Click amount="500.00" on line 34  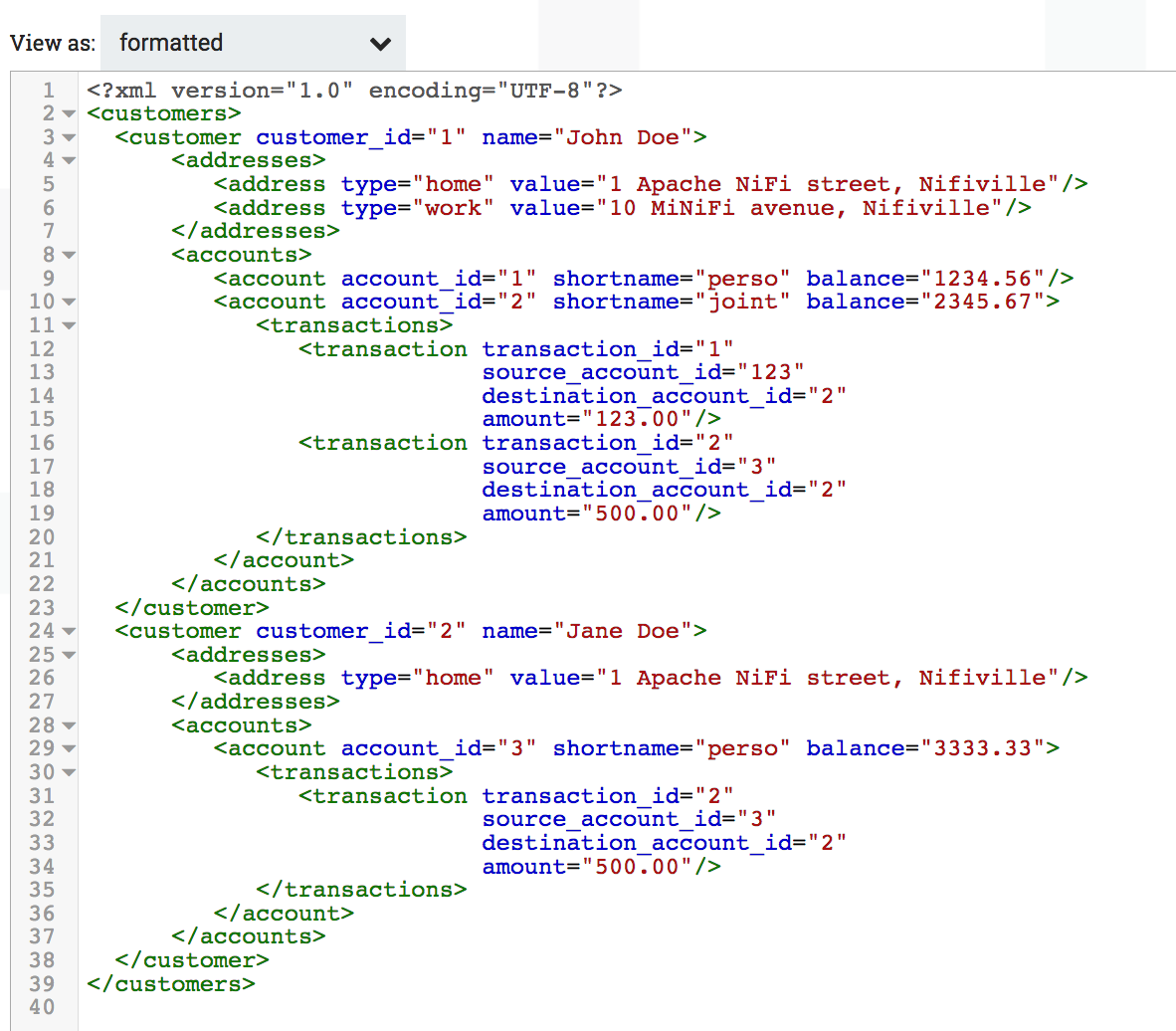(x=586, y=867)
